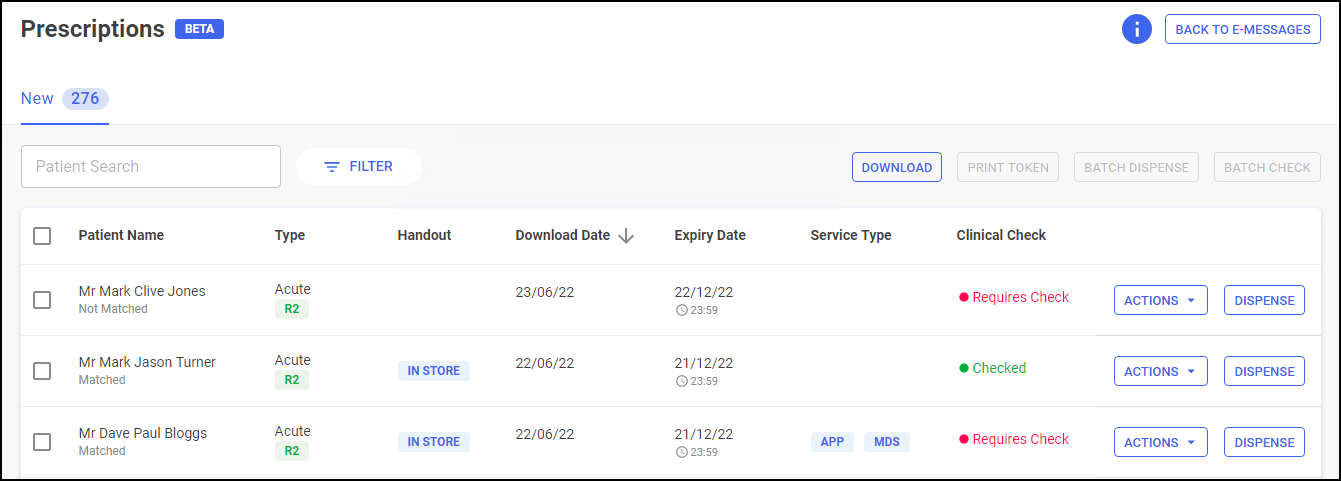Expand Actions dropdown for Mark Clive Jones
The width and height of the screenshot is (1341, 481).
(x=1160, y=300)
